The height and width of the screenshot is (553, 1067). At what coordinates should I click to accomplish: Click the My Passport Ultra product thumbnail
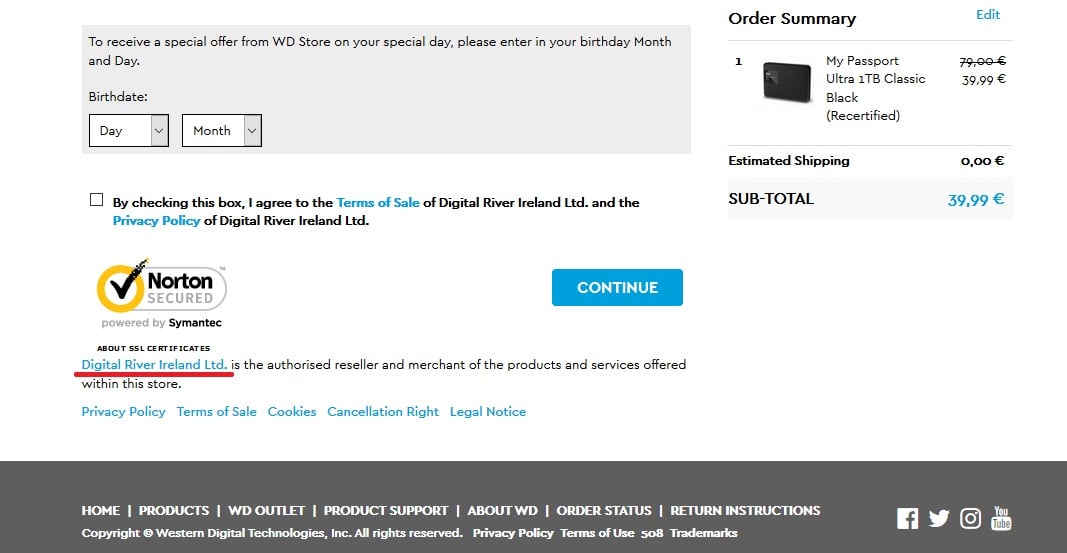click(x=787, y=82)
